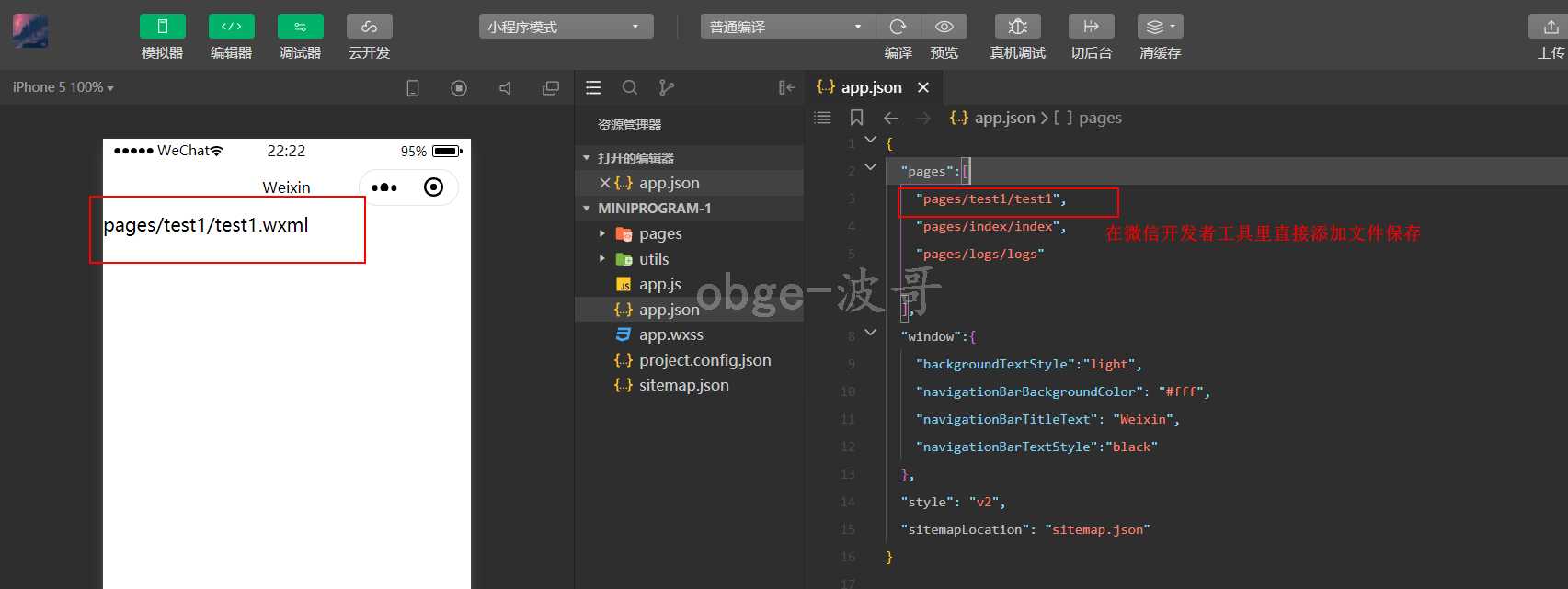This screenshot has height=589, width=1568.
Task: Click the editor bookmark icon
Action: [856, 118]
